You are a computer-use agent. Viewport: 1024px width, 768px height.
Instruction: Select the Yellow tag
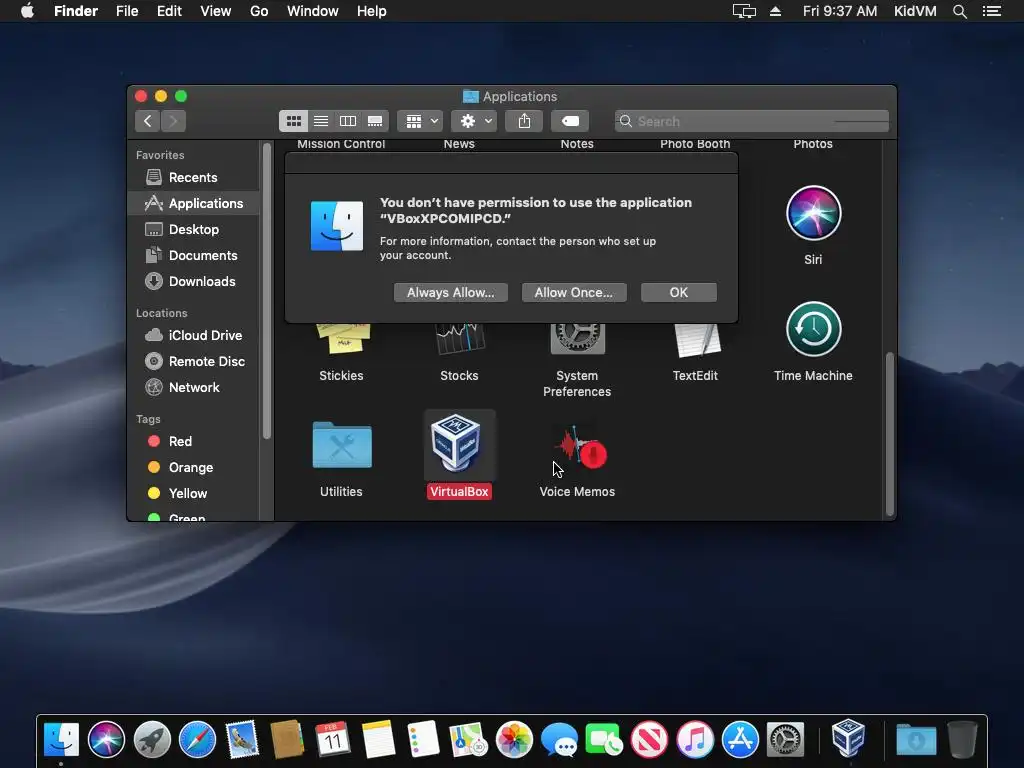pos(194,494)
